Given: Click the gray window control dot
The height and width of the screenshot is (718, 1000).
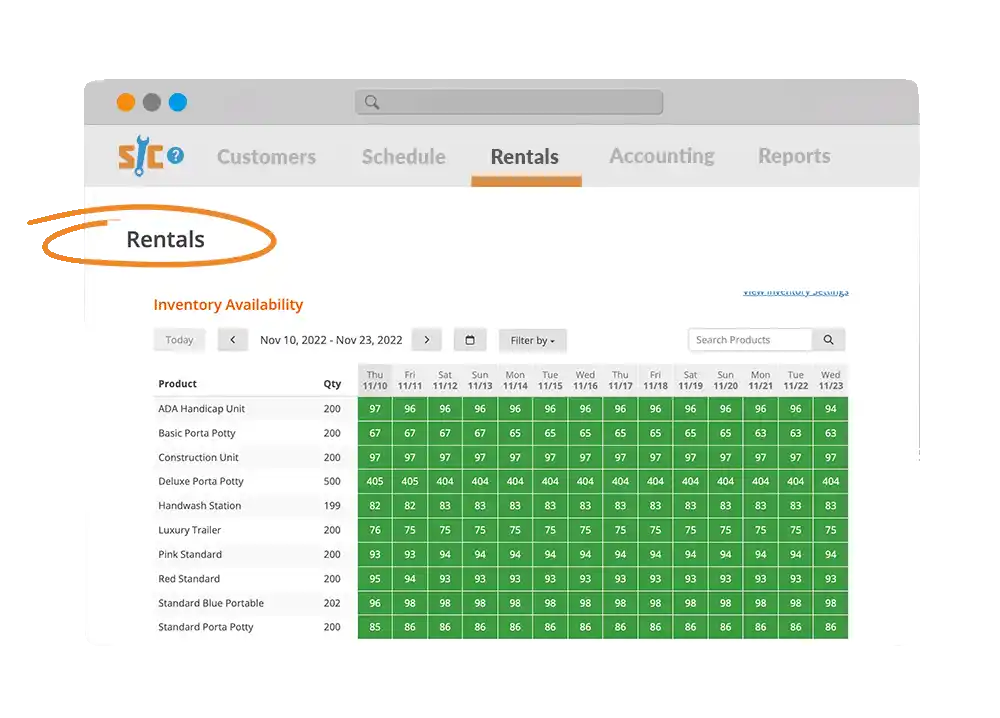Looking at the screenshot, I should (x=152, y=102).
